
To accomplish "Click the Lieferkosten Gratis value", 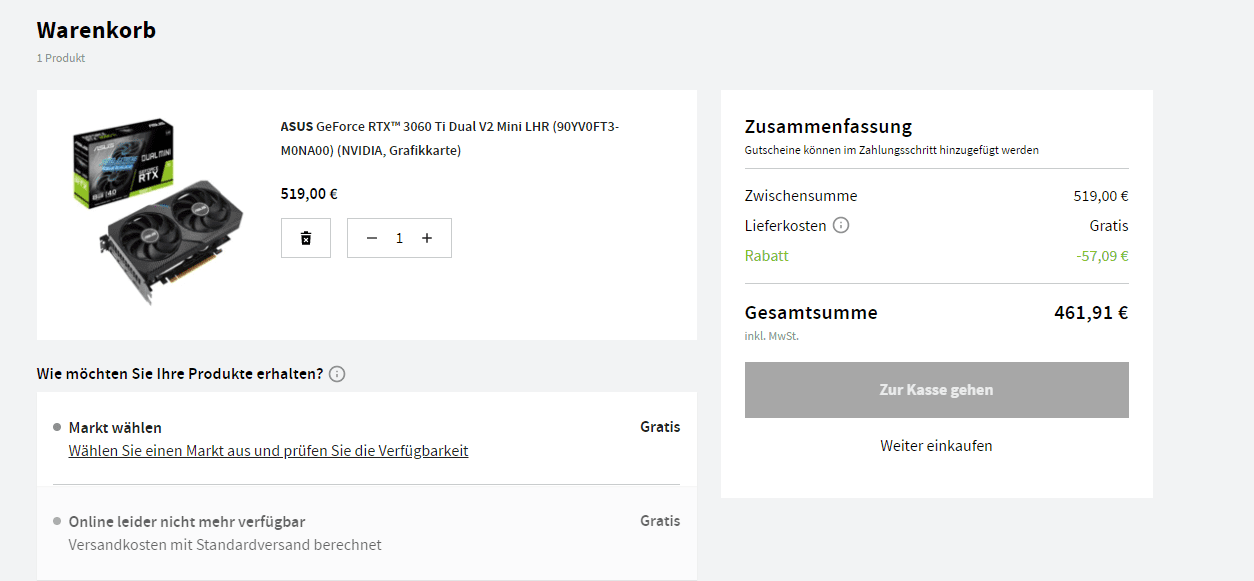I will click(x=1109, y=226).
